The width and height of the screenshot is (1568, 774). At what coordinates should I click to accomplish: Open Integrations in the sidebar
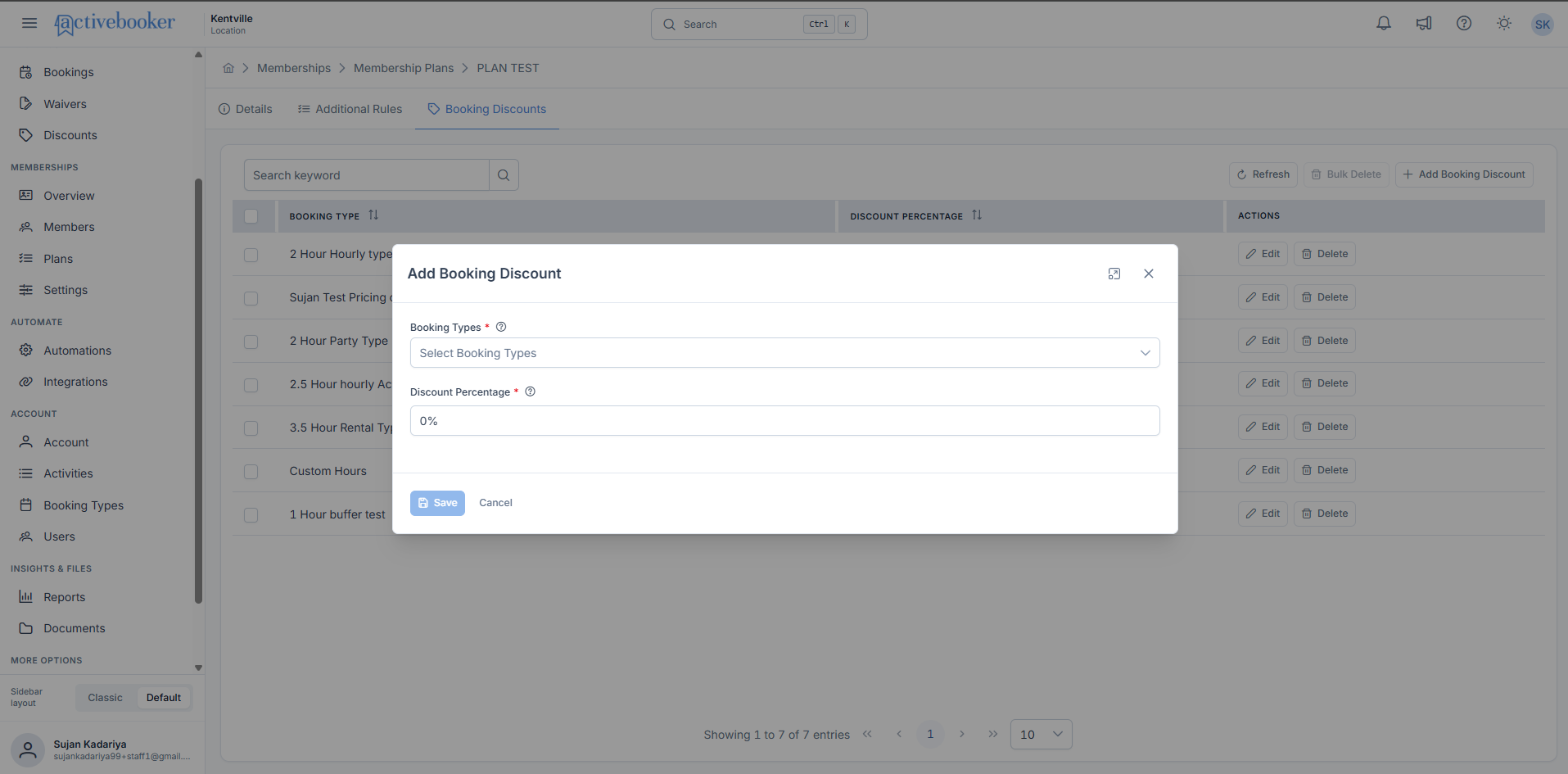(75, 382)
